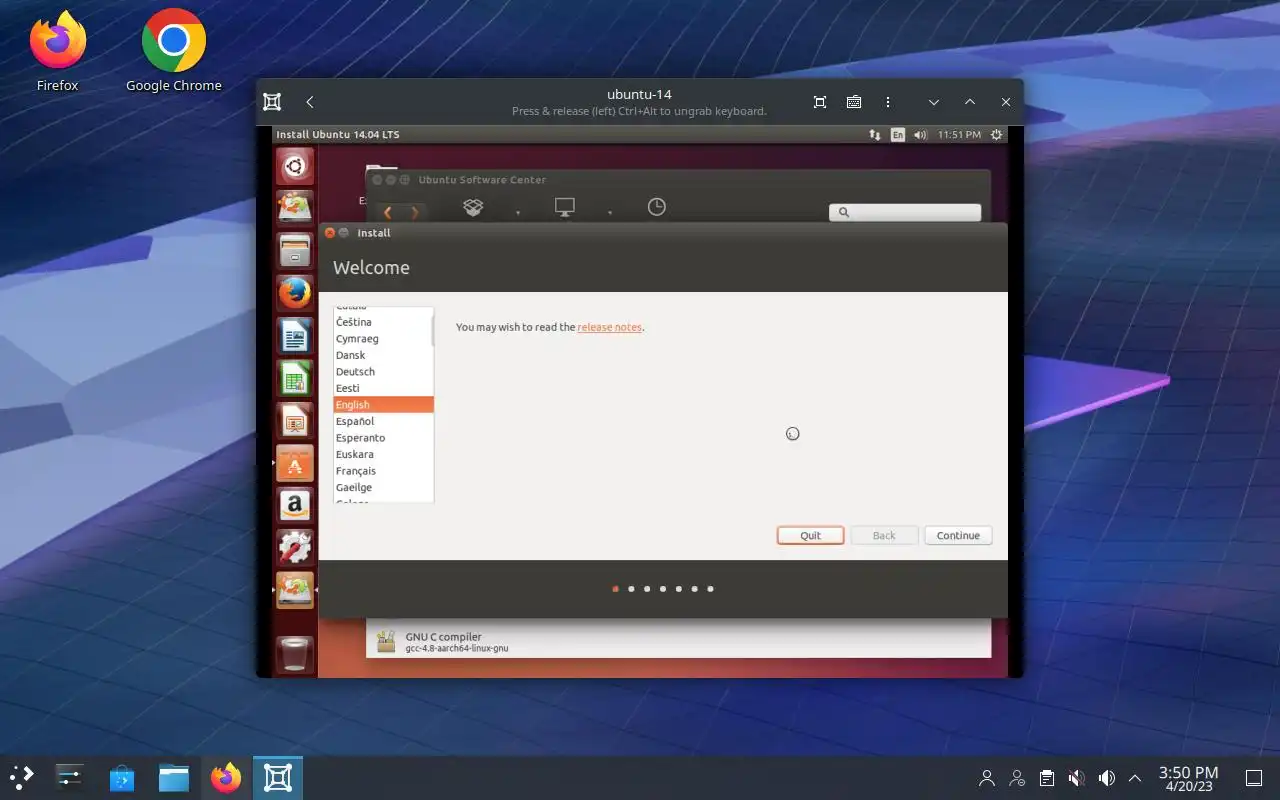1280x800 pixels.
Task: Click the Software Center search field
Action: click(x=905, y=212)
